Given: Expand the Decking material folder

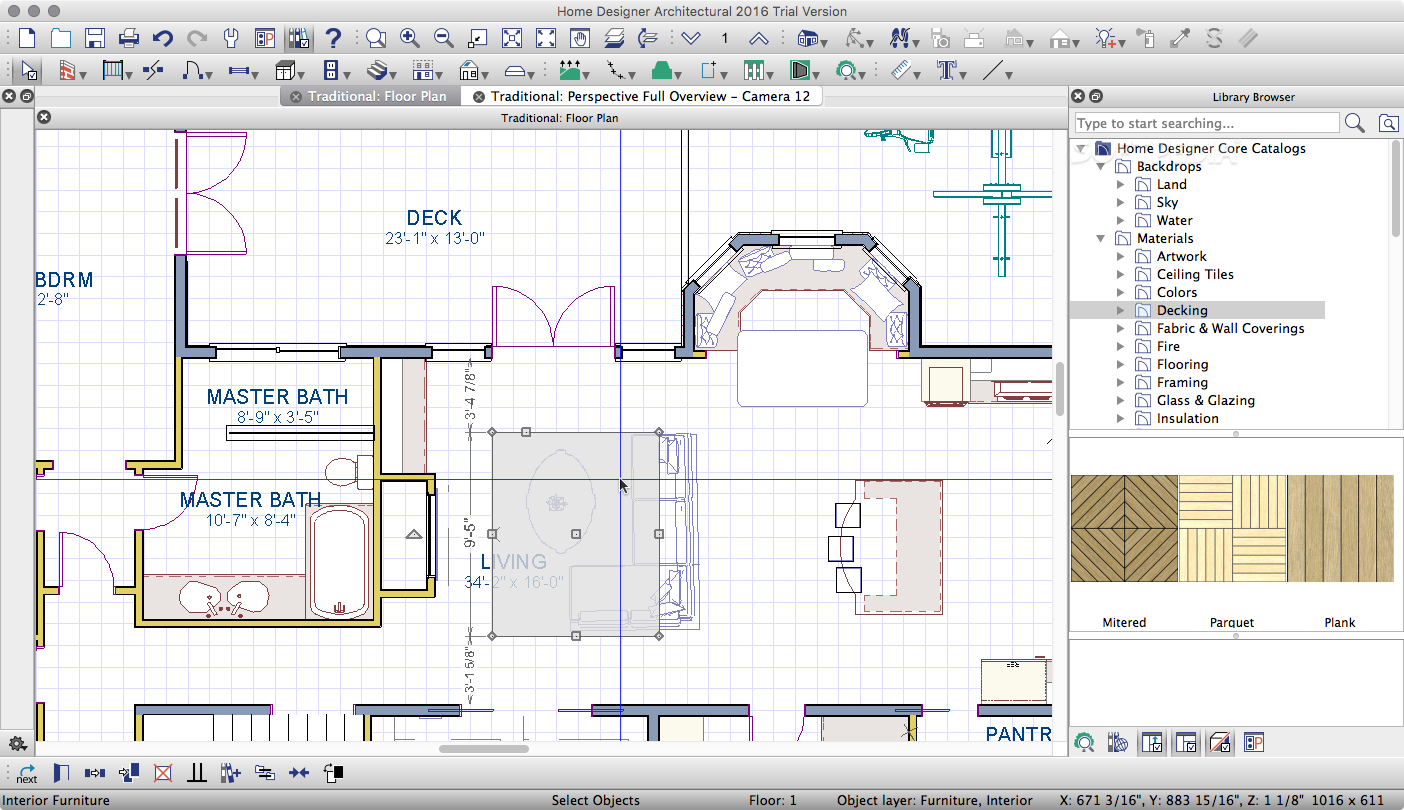Looking at the screenshot, I should pos(1120,310).
